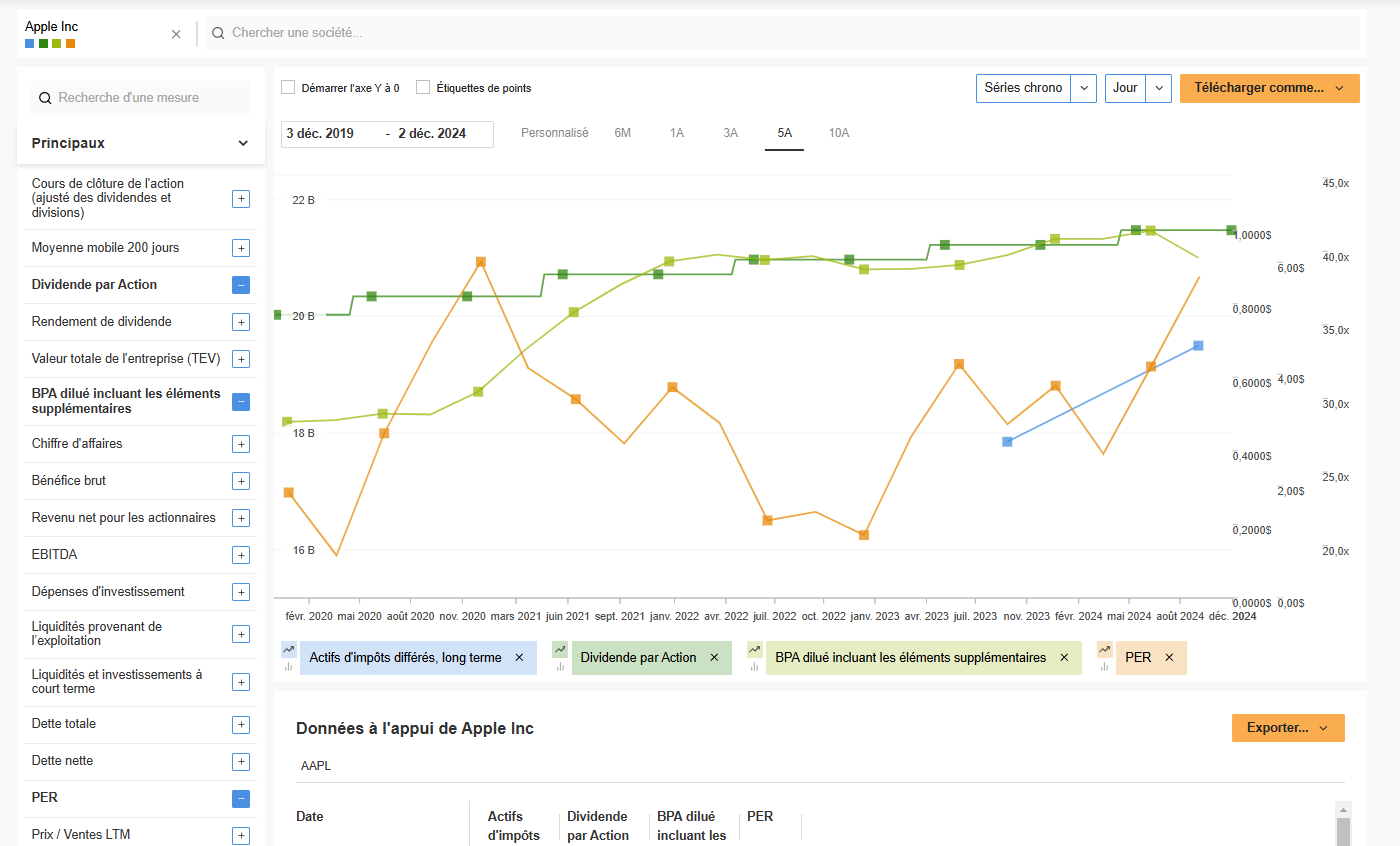This screenshot has width=1400, height=846.
Task: Enable Démarrer l'axe Y à 0 checkbox
Action: point(288,88)
